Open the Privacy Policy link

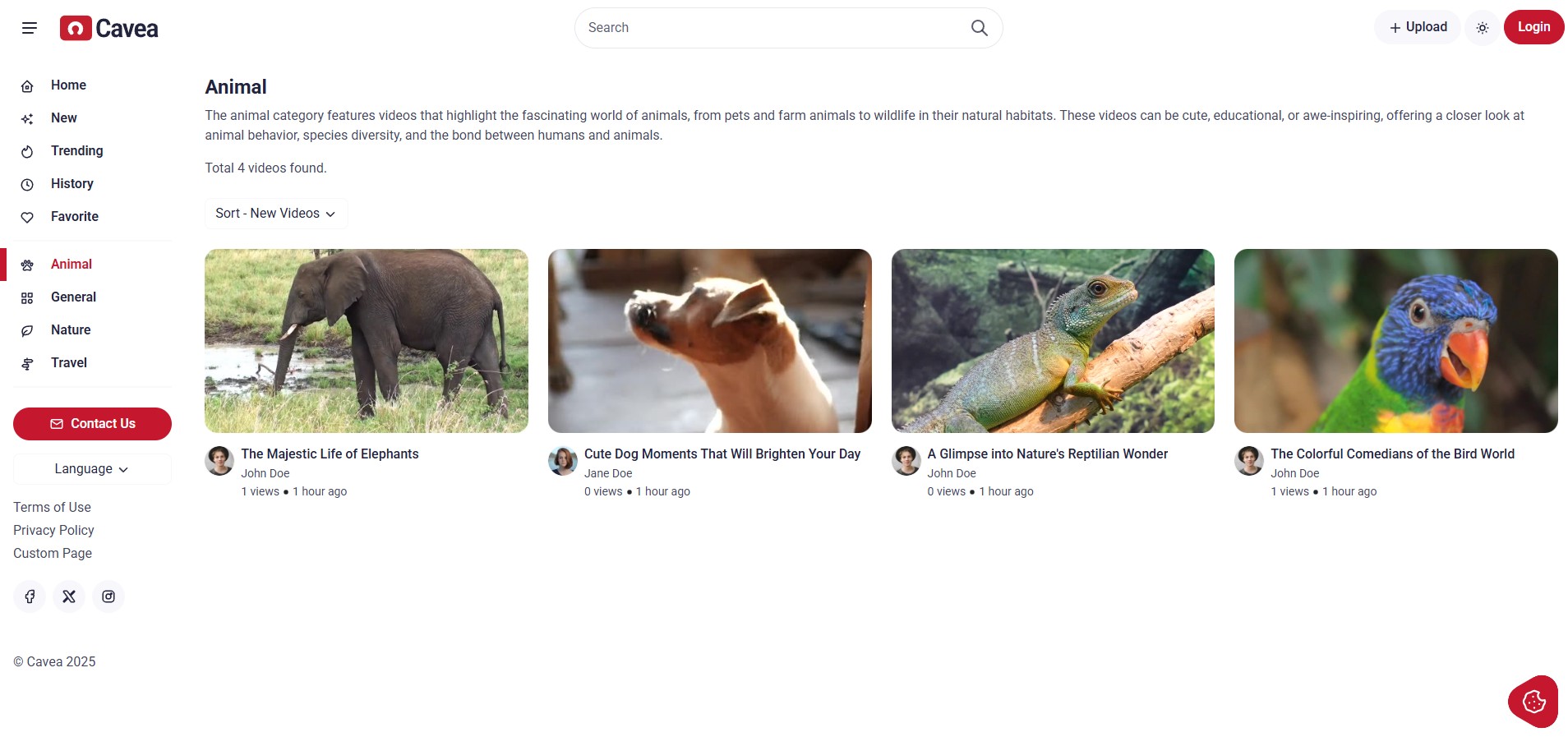53,531
